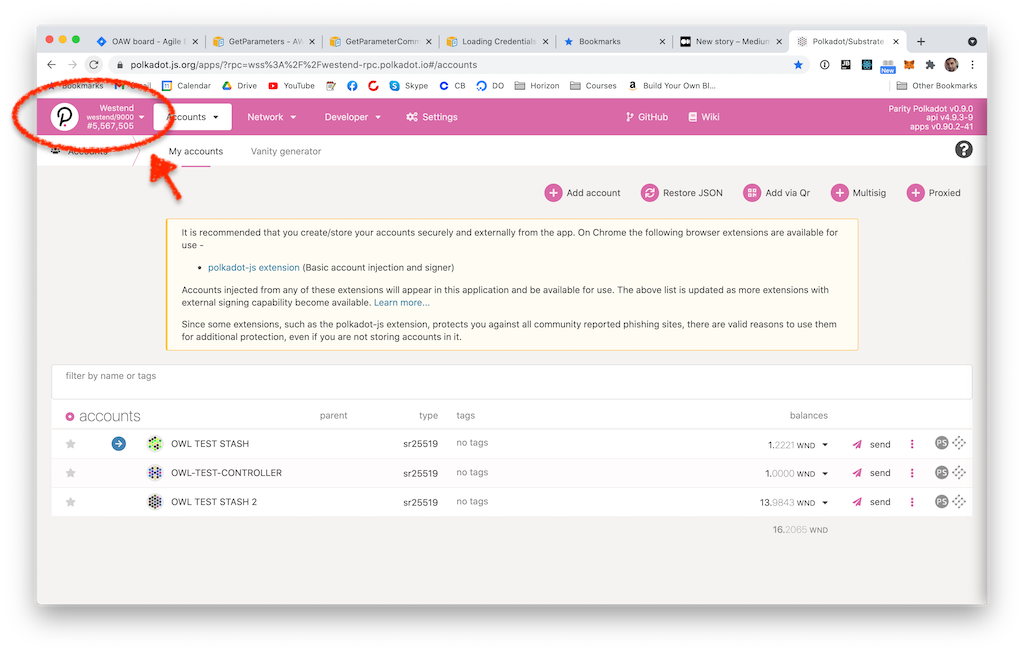Click the OWL TEST STASH 2 account name

point(214,502)
